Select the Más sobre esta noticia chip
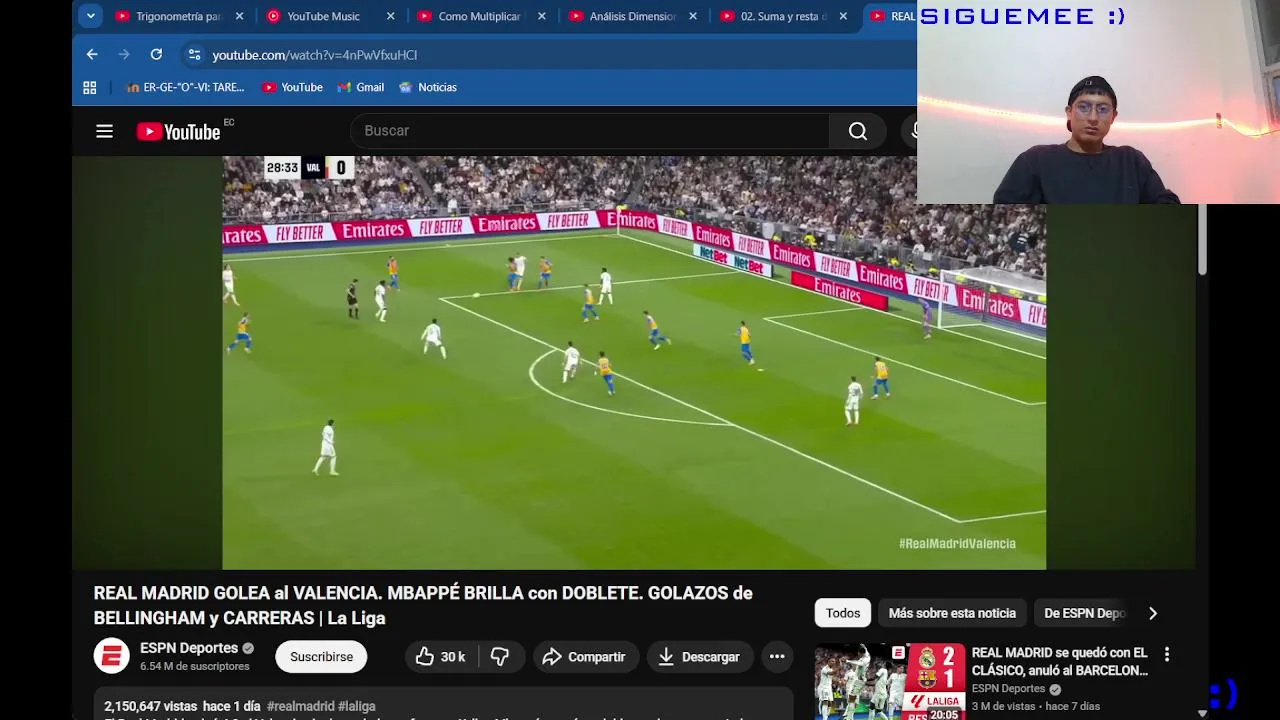1280x720 pixels. click(952, 613)
